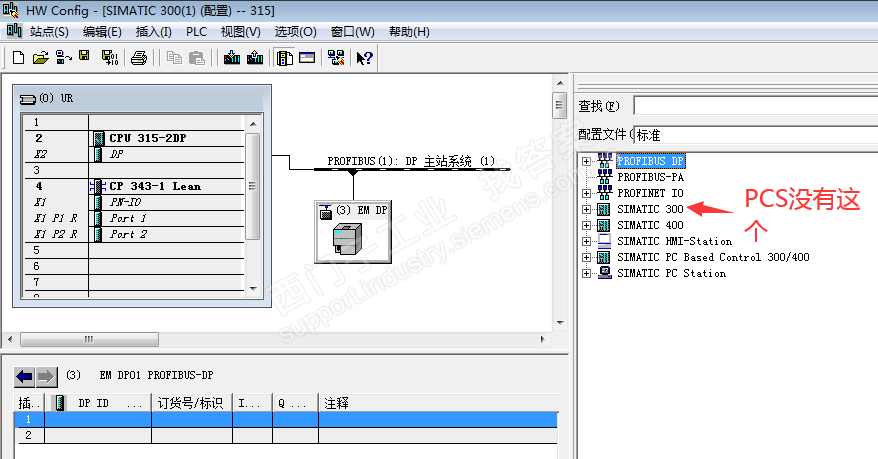
Task: Click the Open station folder icon
Action: point(40,58)
